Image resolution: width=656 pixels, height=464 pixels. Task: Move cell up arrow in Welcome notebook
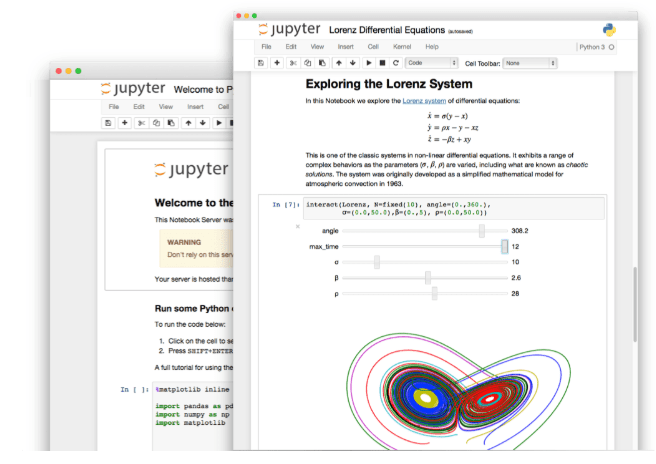click(x=188, y=123)
